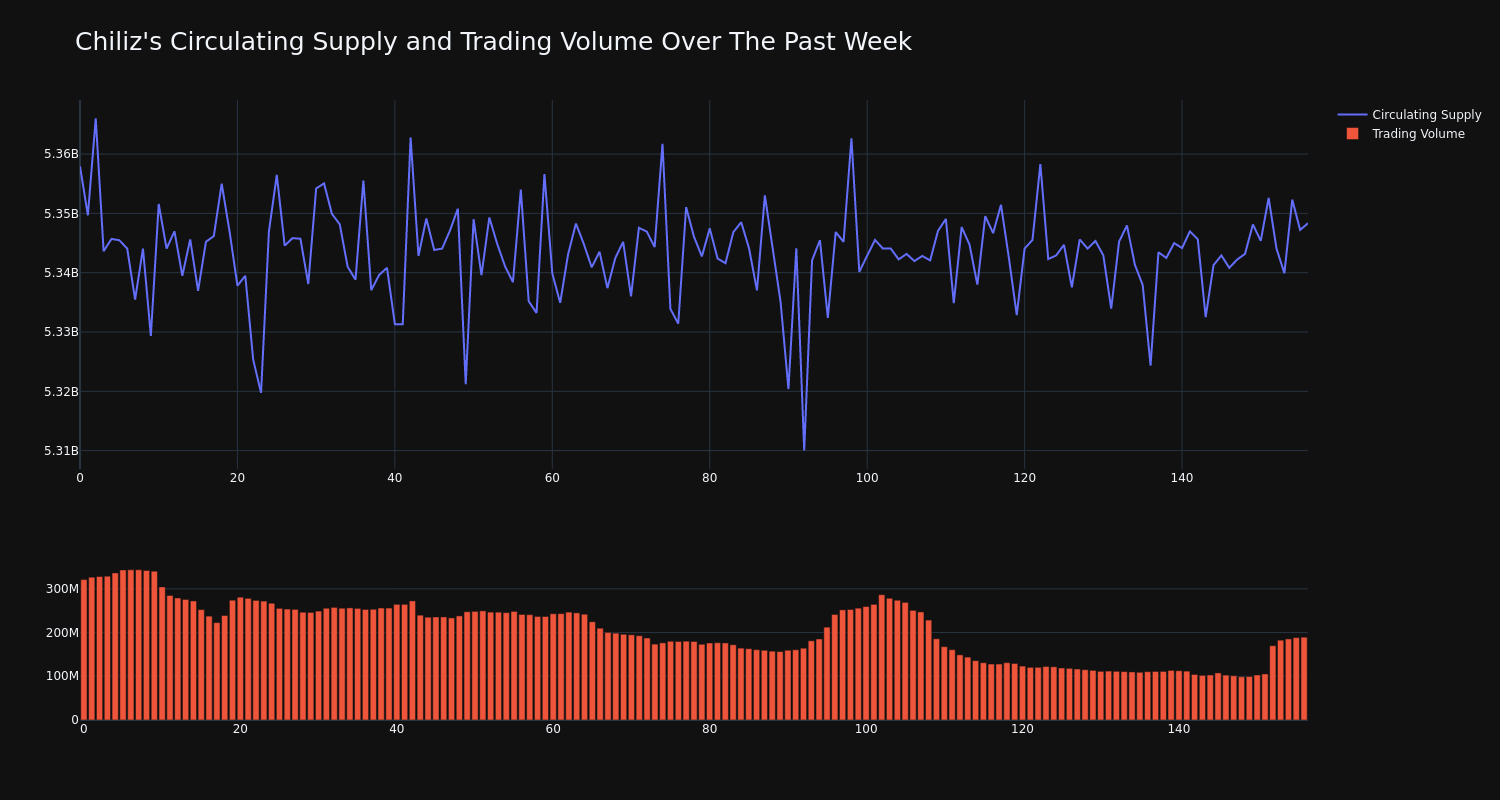Click x-axis tick 120 under volume chart
Viewport: 1500px width, 800px height.
(1022, 729)
